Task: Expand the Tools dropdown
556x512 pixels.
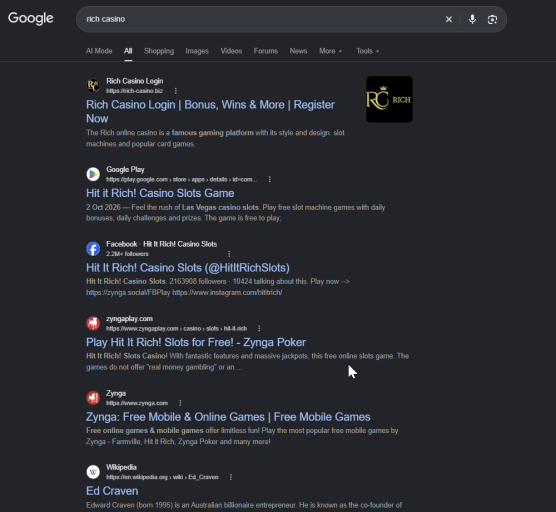Action: tap(368, 51)
